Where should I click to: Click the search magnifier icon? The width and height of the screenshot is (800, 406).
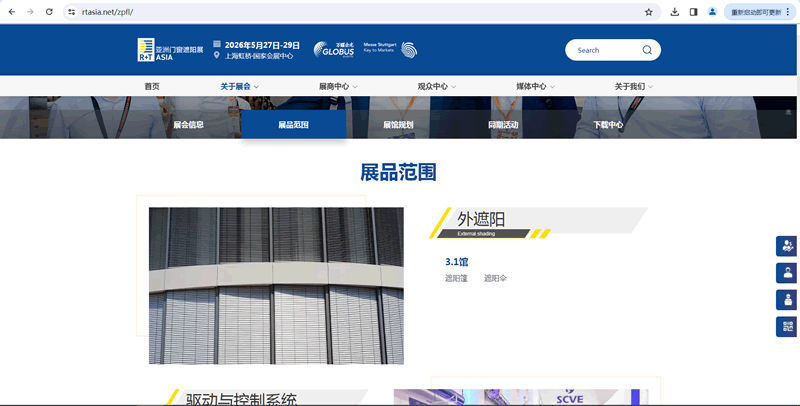[647, 50]
